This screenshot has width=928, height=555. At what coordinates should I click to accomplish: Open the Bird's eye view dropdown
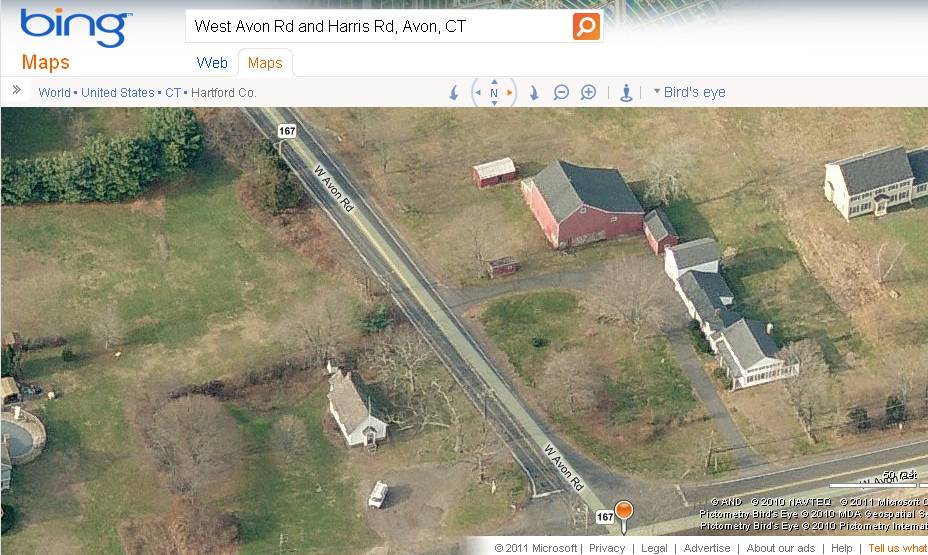pyautogui.click(x=689, y=92)
